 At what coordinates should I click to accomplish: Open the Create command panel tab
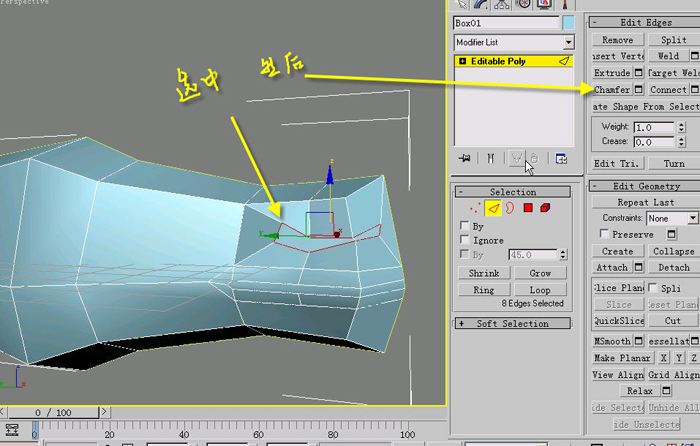click(x=461, y=4)
